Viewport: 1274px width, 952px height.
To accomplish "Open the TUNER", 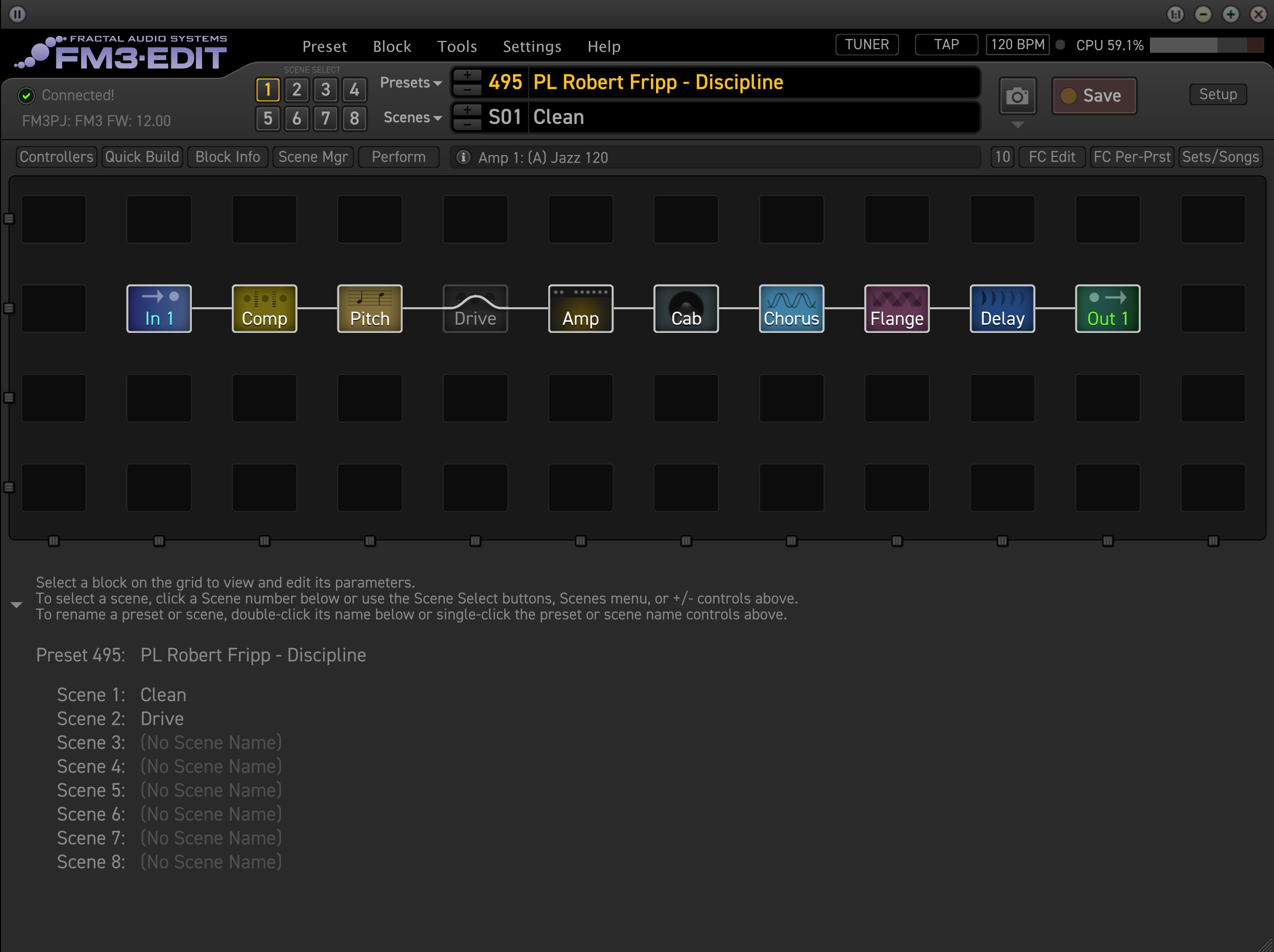I will click(x=866, y=44).
